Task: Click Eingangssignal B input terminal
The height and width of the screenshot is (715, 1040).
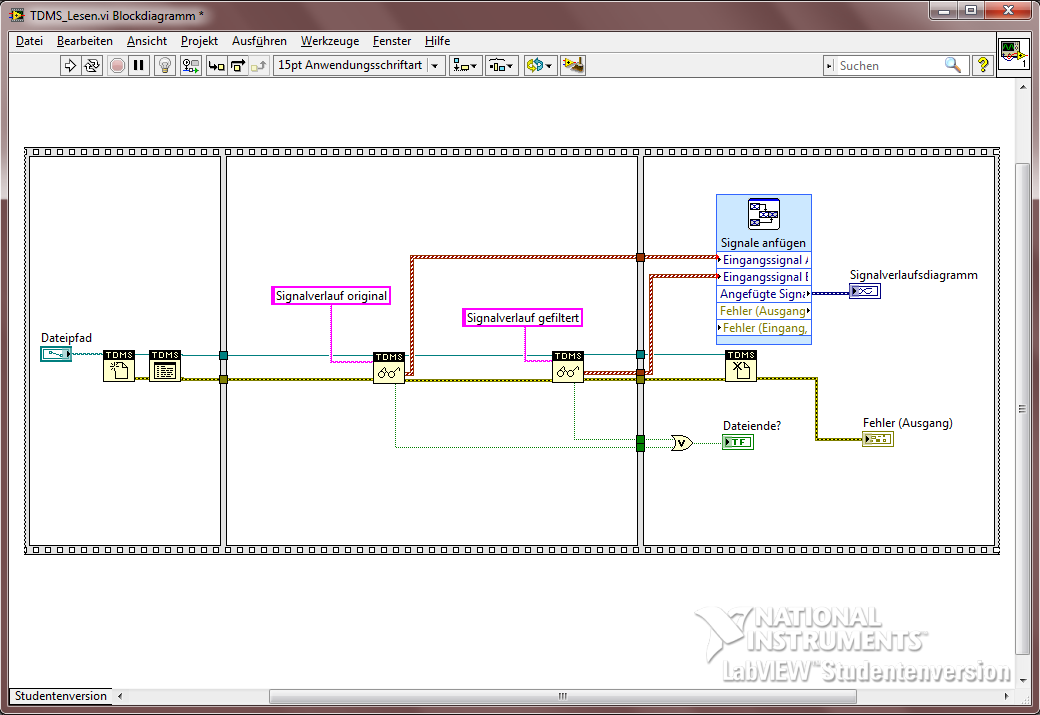Action: tap(764, 277)
